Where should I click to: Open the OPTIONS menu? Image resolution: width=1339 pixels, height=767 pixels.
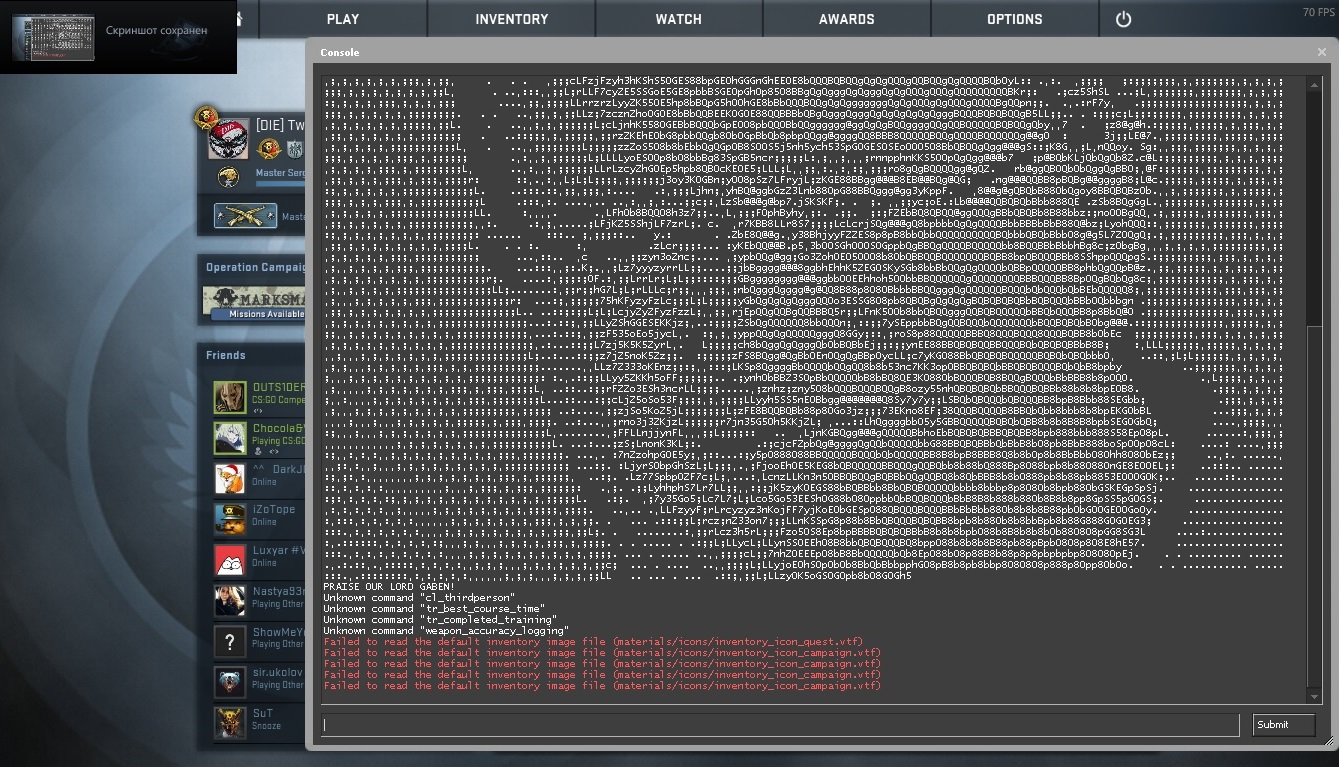[x=1015, y=19]
